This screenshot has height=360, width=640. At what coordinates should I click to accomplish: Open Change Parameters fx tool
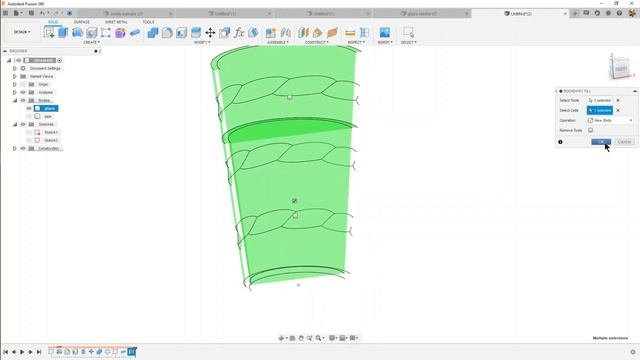pyautogui.click(x=239, y=32)
